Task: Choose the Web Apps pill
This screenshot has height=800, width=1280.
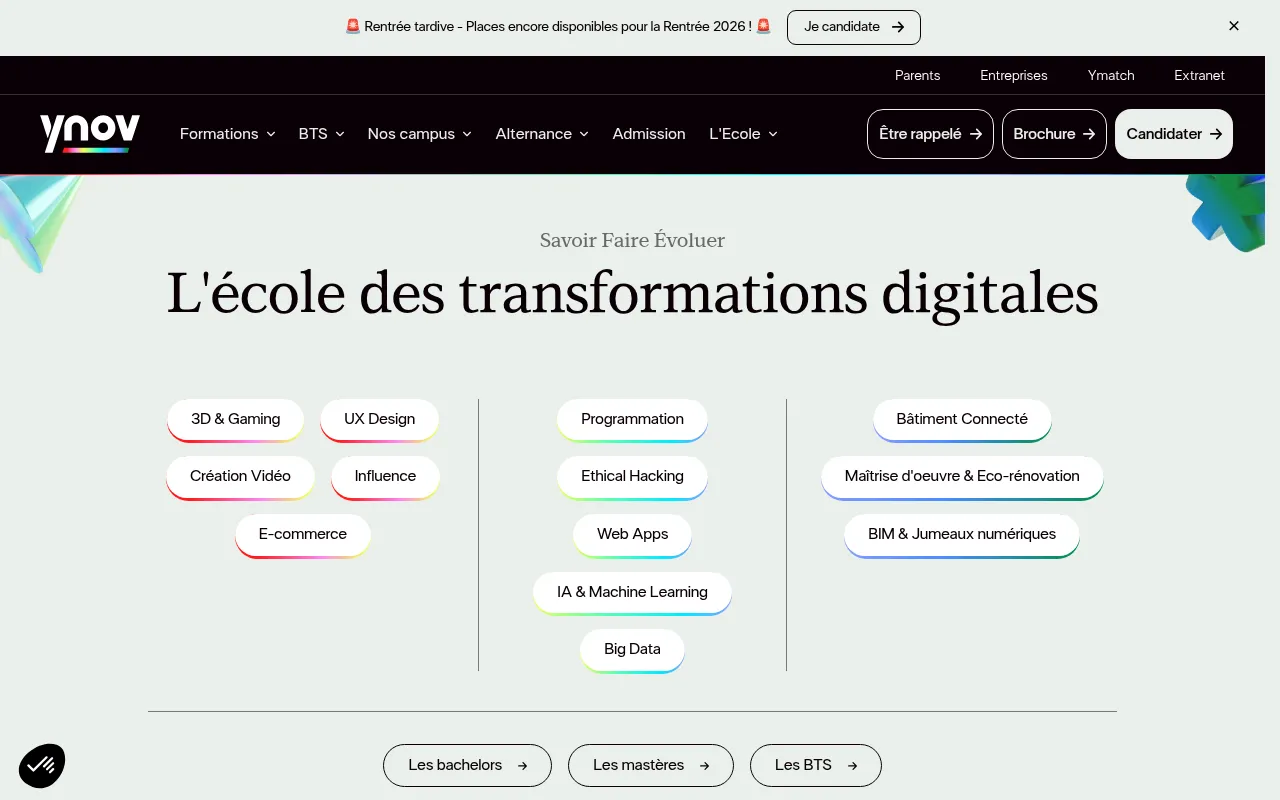Action: [632, 535]
